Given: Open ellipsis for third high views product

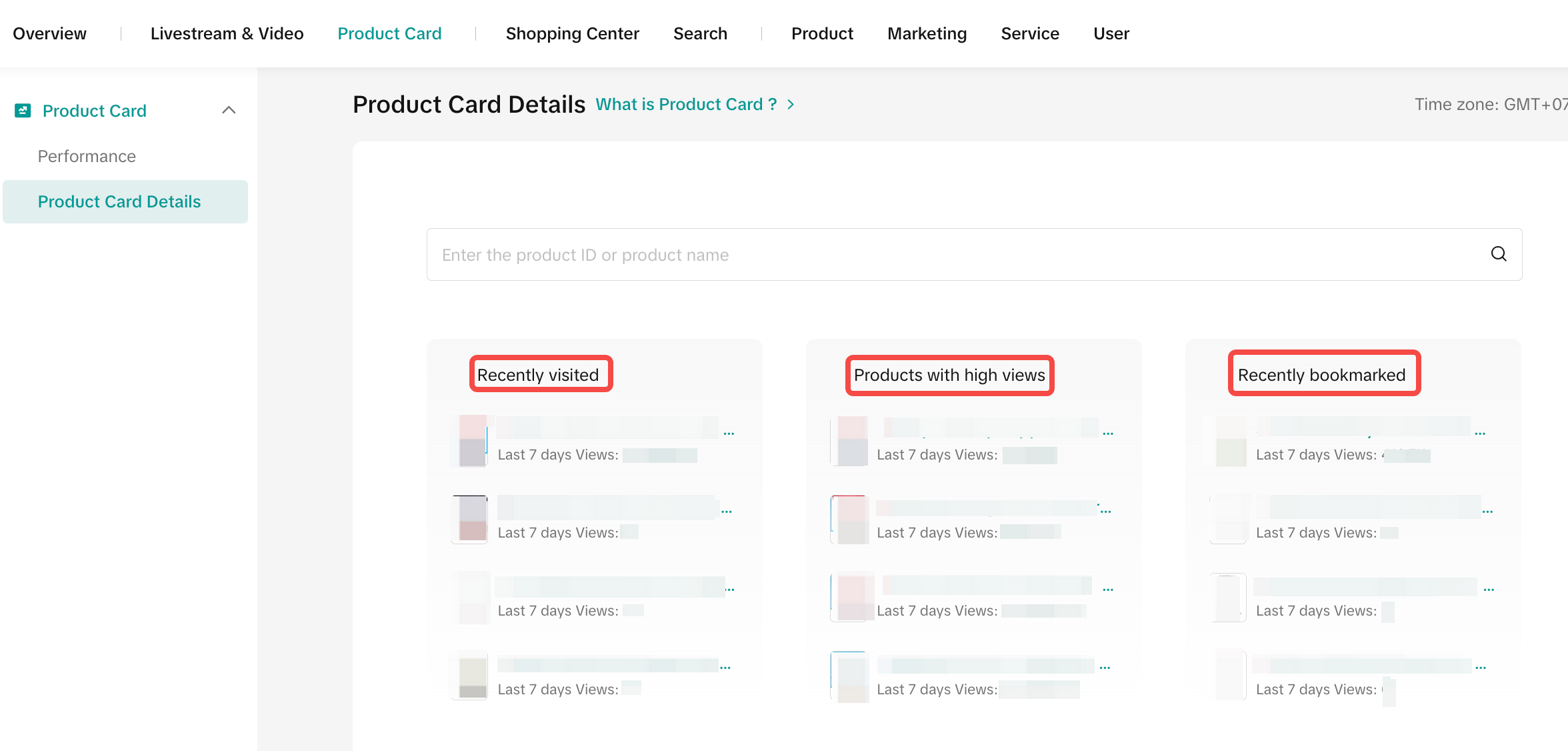Looking at the screenshot, I should (x=1108, y=590).
